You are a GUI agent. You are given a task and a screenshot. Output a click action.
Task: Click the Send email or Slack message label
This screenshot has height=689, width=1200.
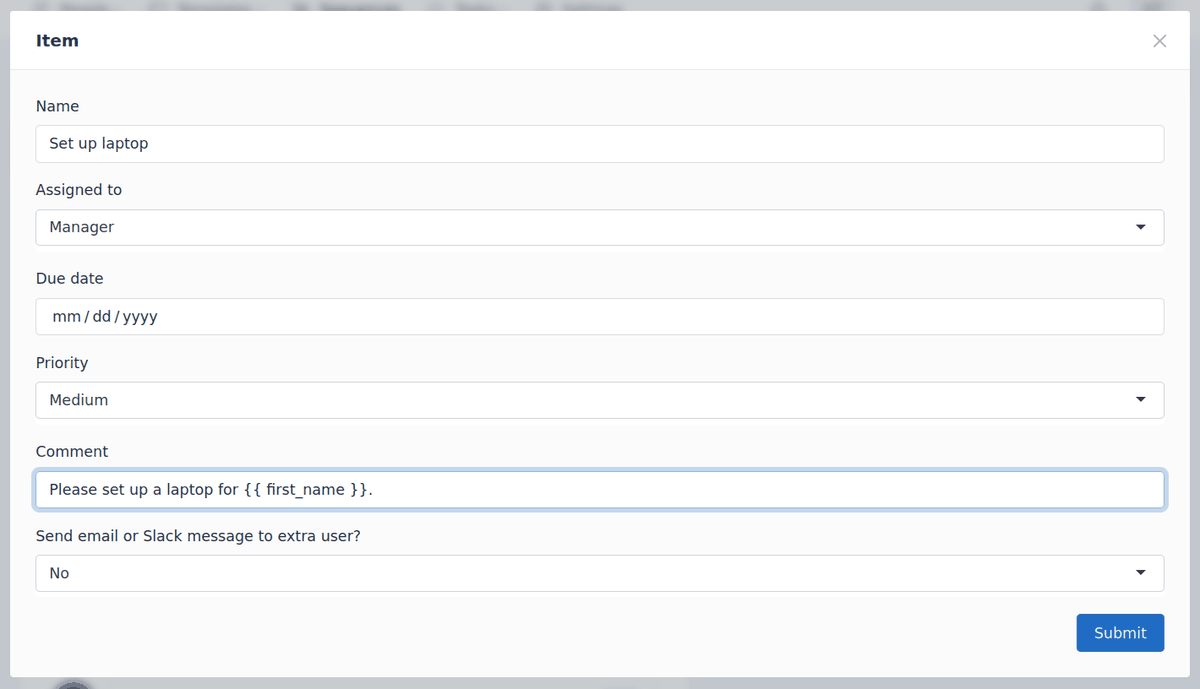point(198,536)
